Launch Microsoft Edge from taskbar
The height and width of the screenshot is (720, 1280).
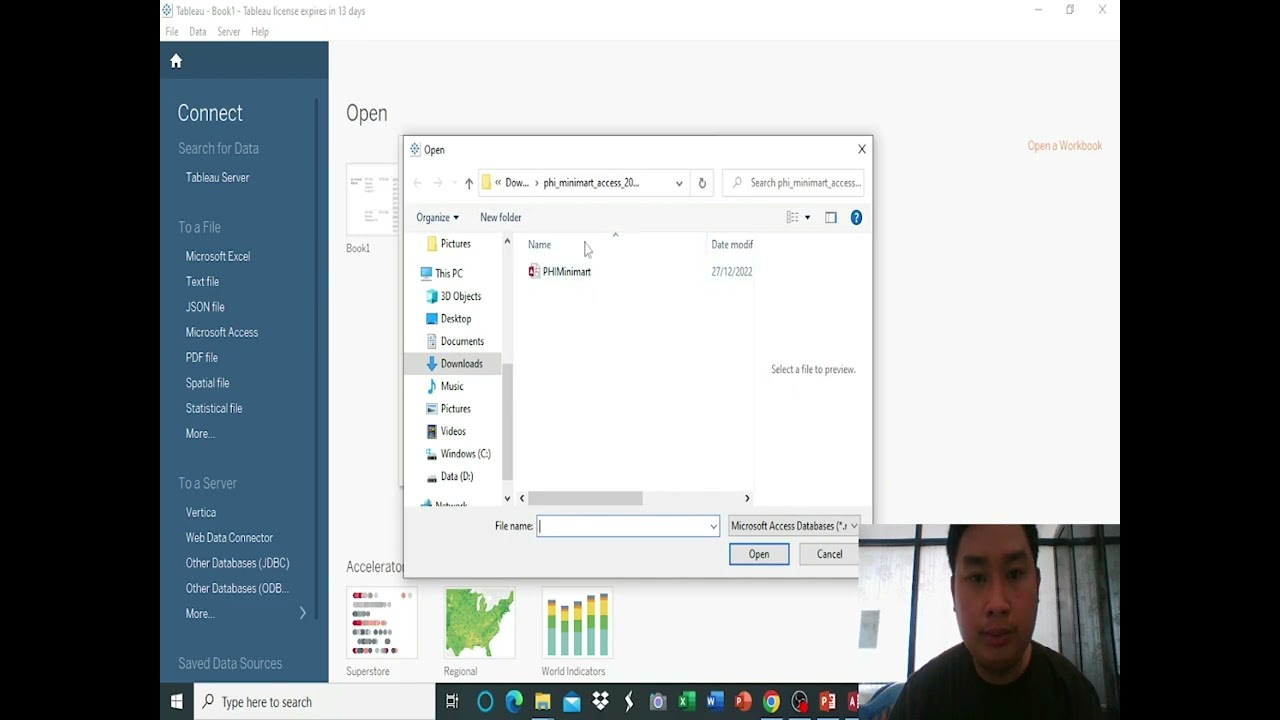tap(514, 702)
